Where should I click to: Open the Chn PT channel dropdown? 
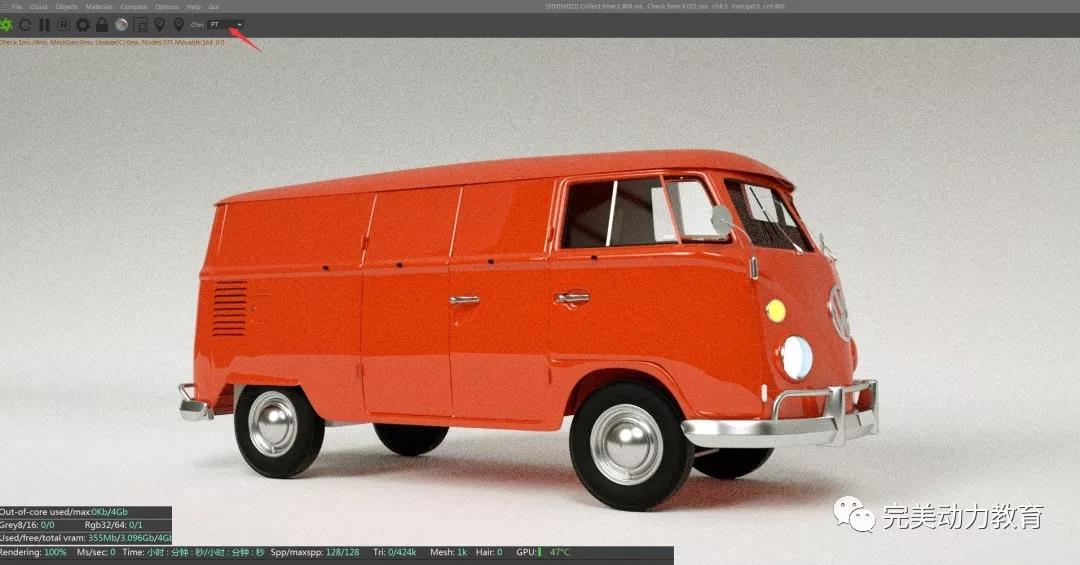tap(227, 25)
